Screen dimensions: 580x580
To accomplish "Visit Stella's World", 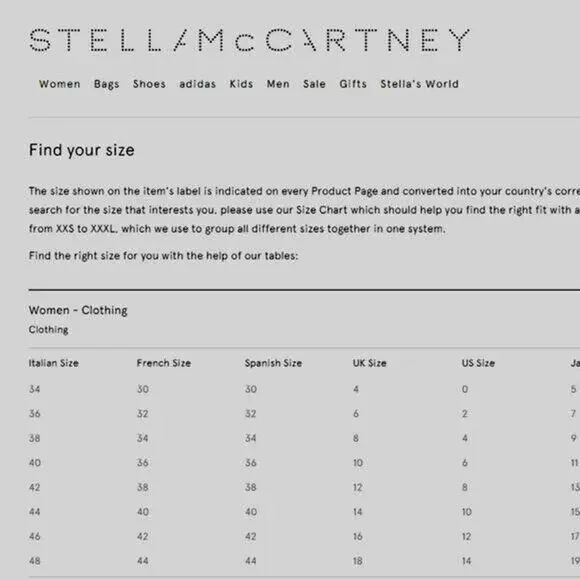I will click(x=419, y=84).
